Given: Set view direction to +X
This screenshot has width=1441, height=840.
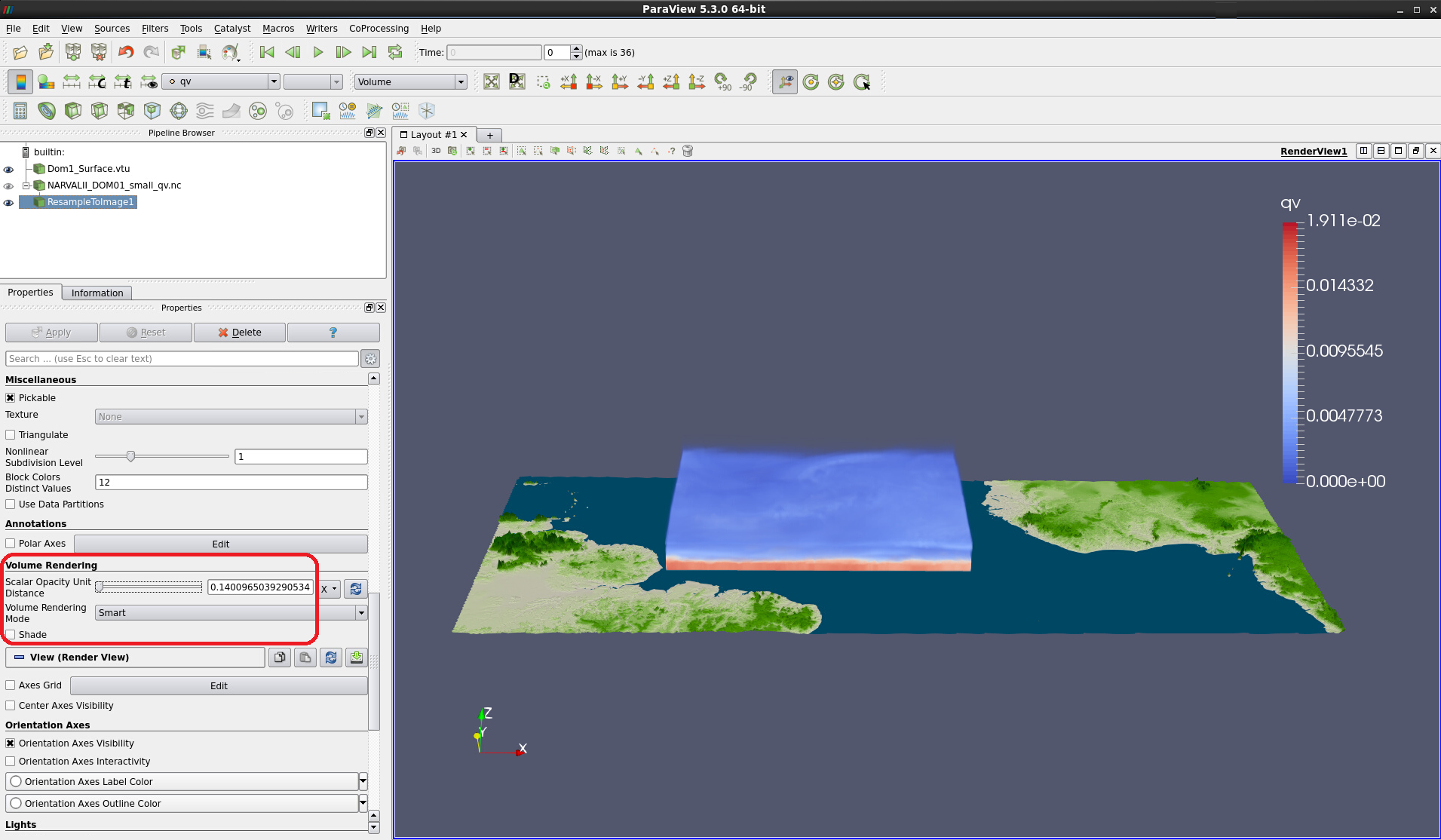Looking at the screenshot, I should pyautogui.click(x=569, y=81).
